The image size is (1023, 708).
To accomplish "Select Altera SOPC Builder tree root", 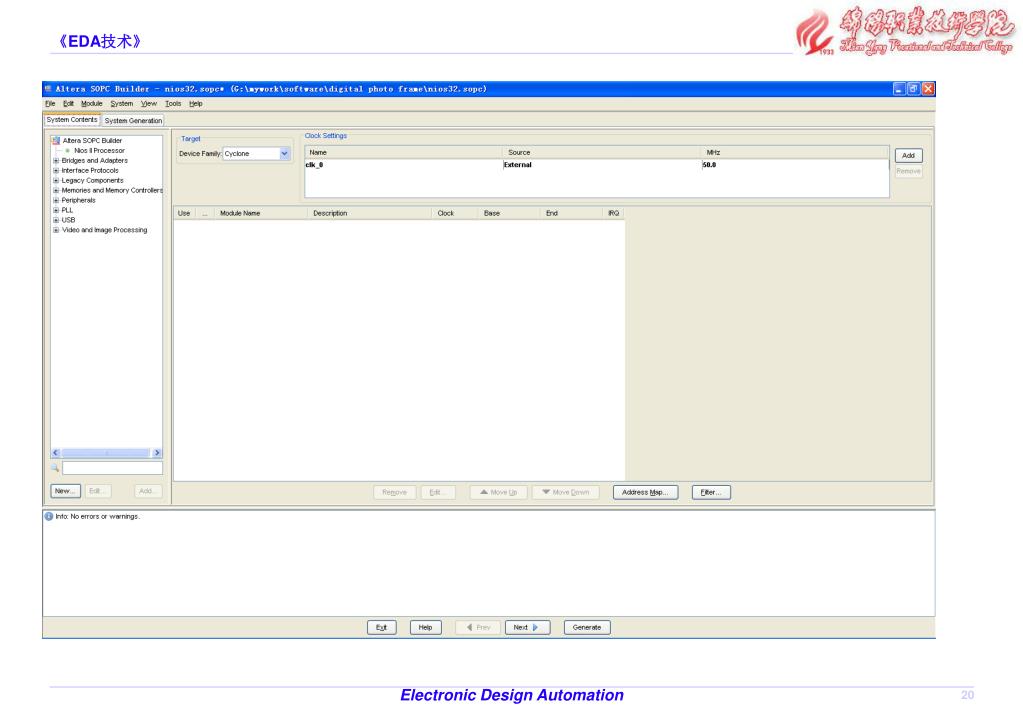I will click(x=92, y=140).
